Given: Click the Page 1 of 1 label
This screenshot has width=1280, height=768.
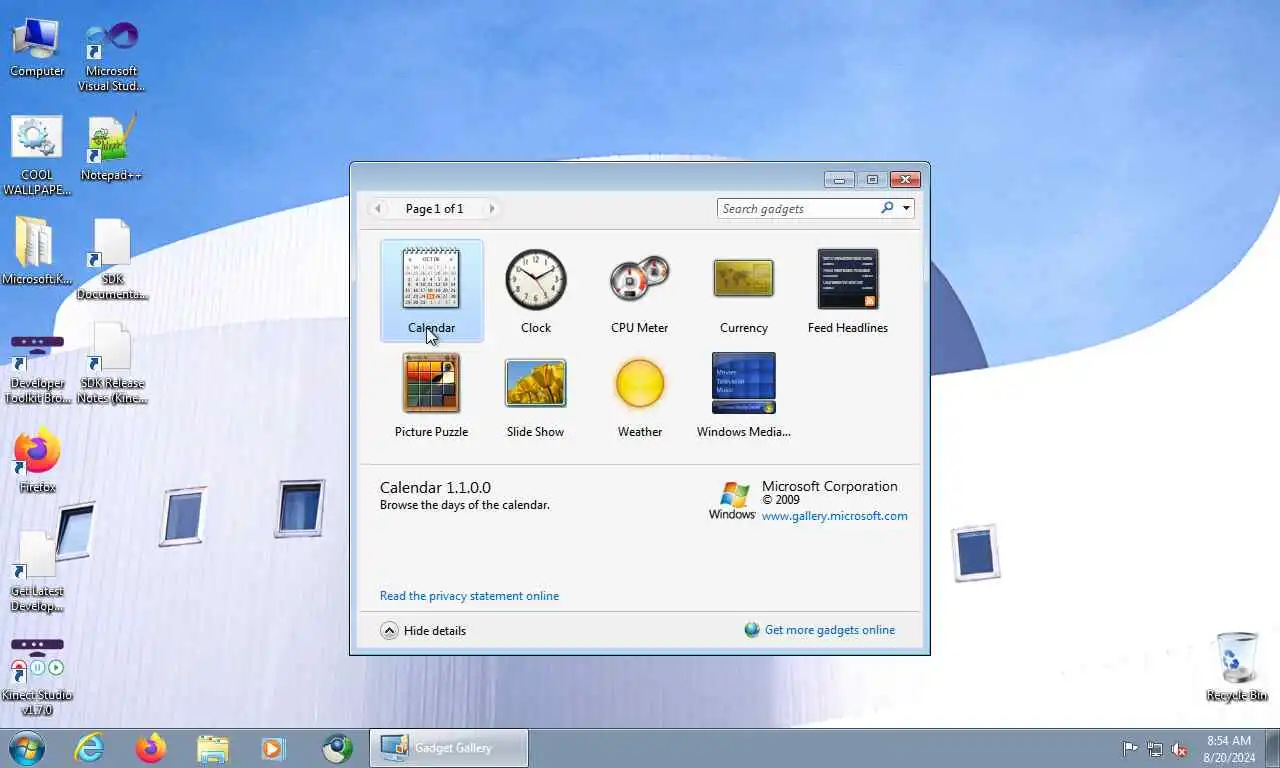Looking at the screenshot, I should click(x=434, y=209).
